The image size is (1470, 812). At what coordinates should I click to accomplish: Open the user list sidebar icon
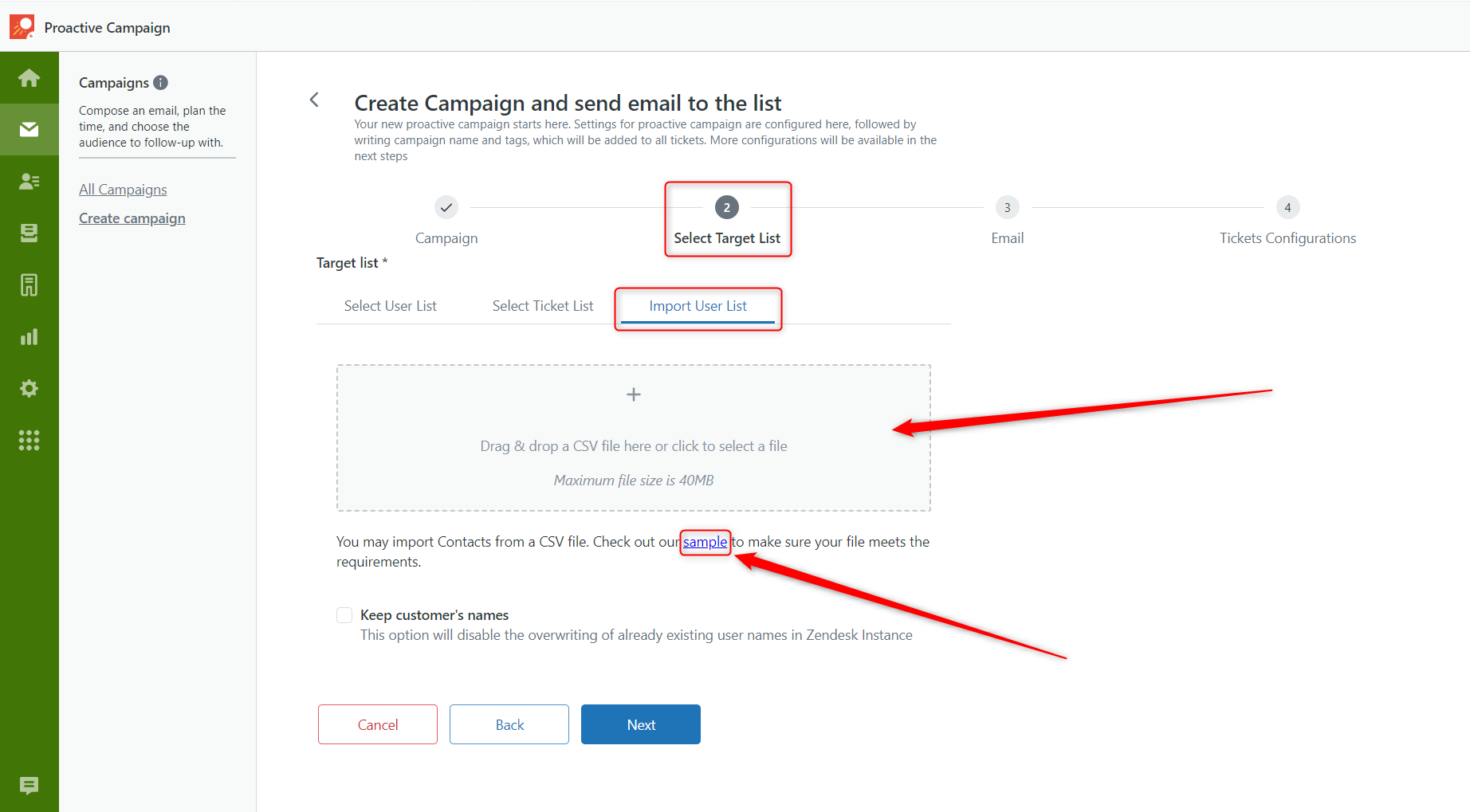click(29, 182)
